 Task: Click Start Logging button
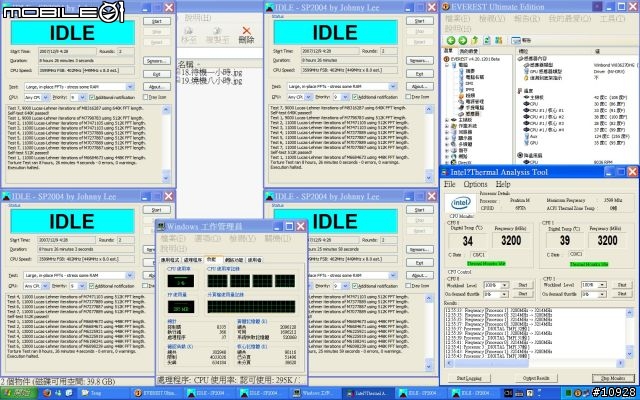(x=469, y=378)
